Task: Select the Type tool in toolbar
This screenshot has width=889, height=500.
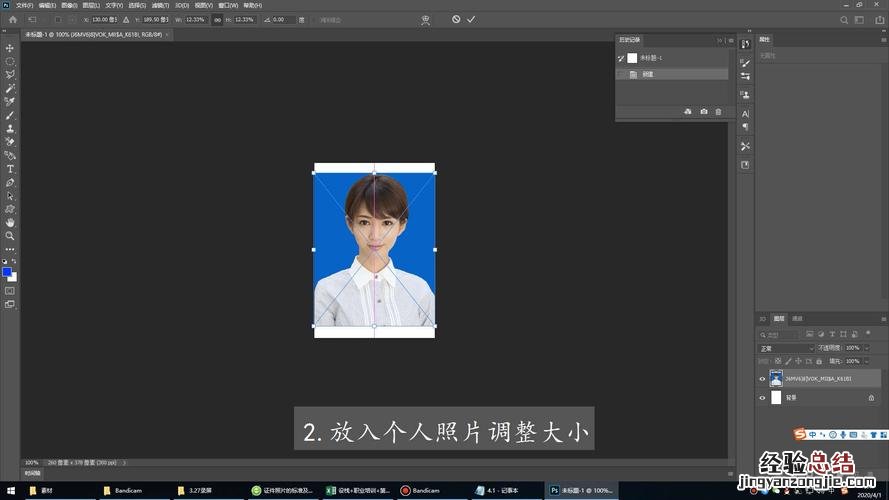Action: pyautogui.click(x=10, y=169)
